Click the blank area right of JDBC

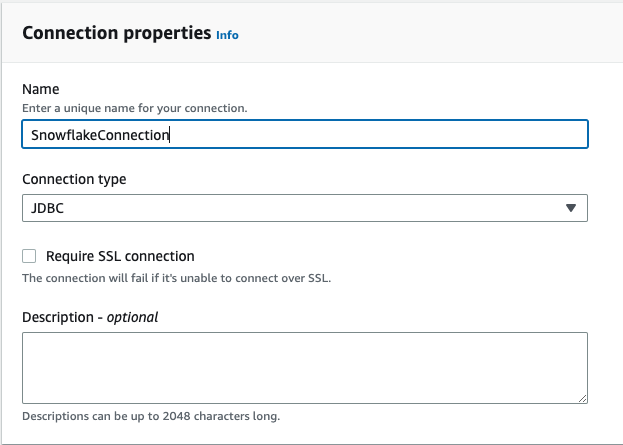click(300, 208)
